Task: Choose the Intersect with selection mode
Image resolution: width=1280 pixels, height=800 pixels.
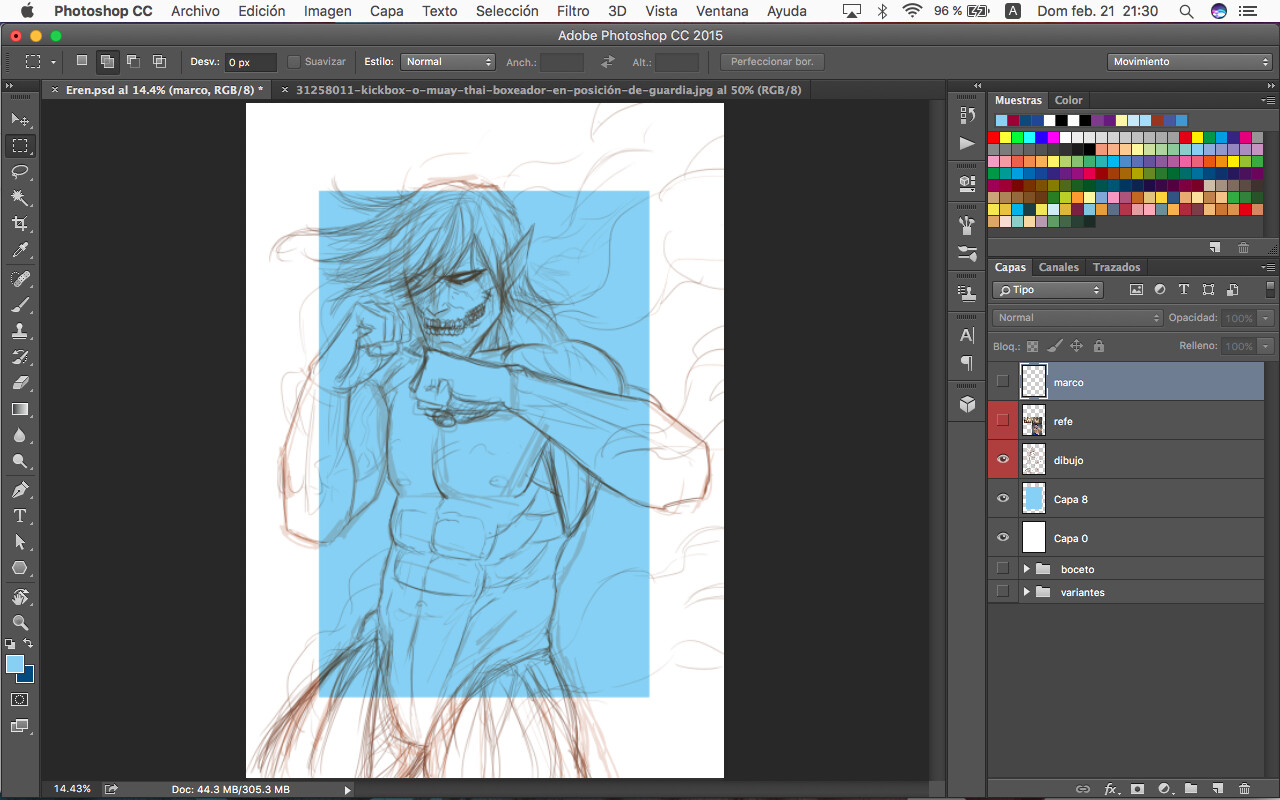Action: 159,61
